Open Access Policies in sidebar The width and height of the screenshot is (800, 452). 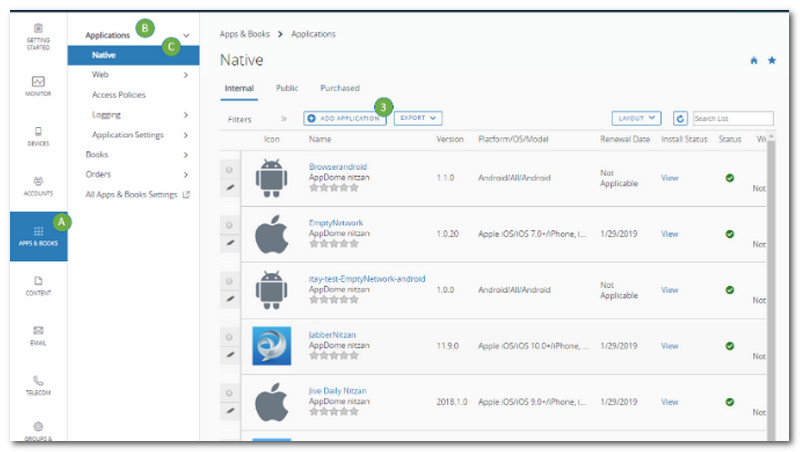(119, 95)
